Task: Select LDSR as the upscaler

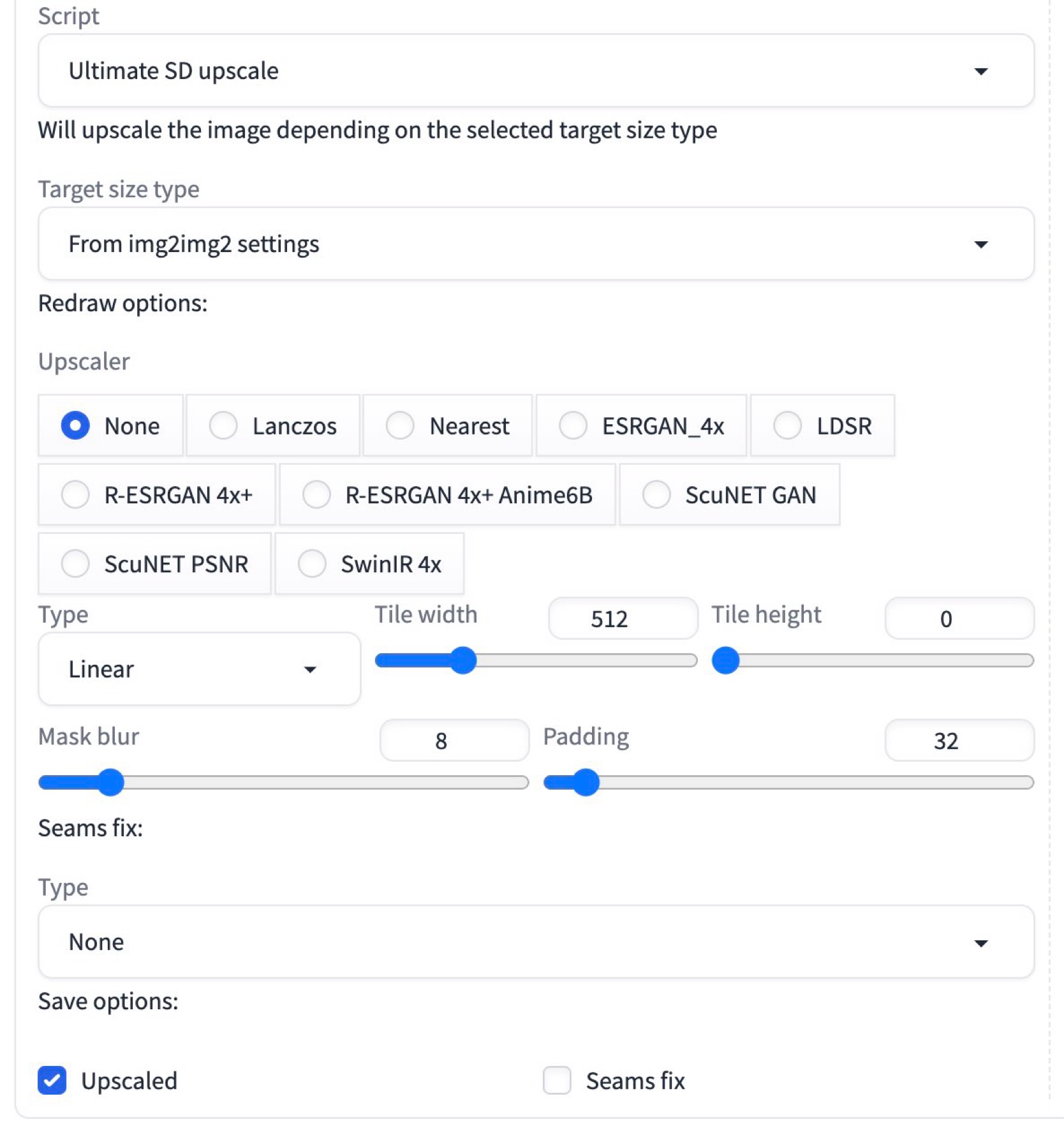Action: tap(787, 426)
